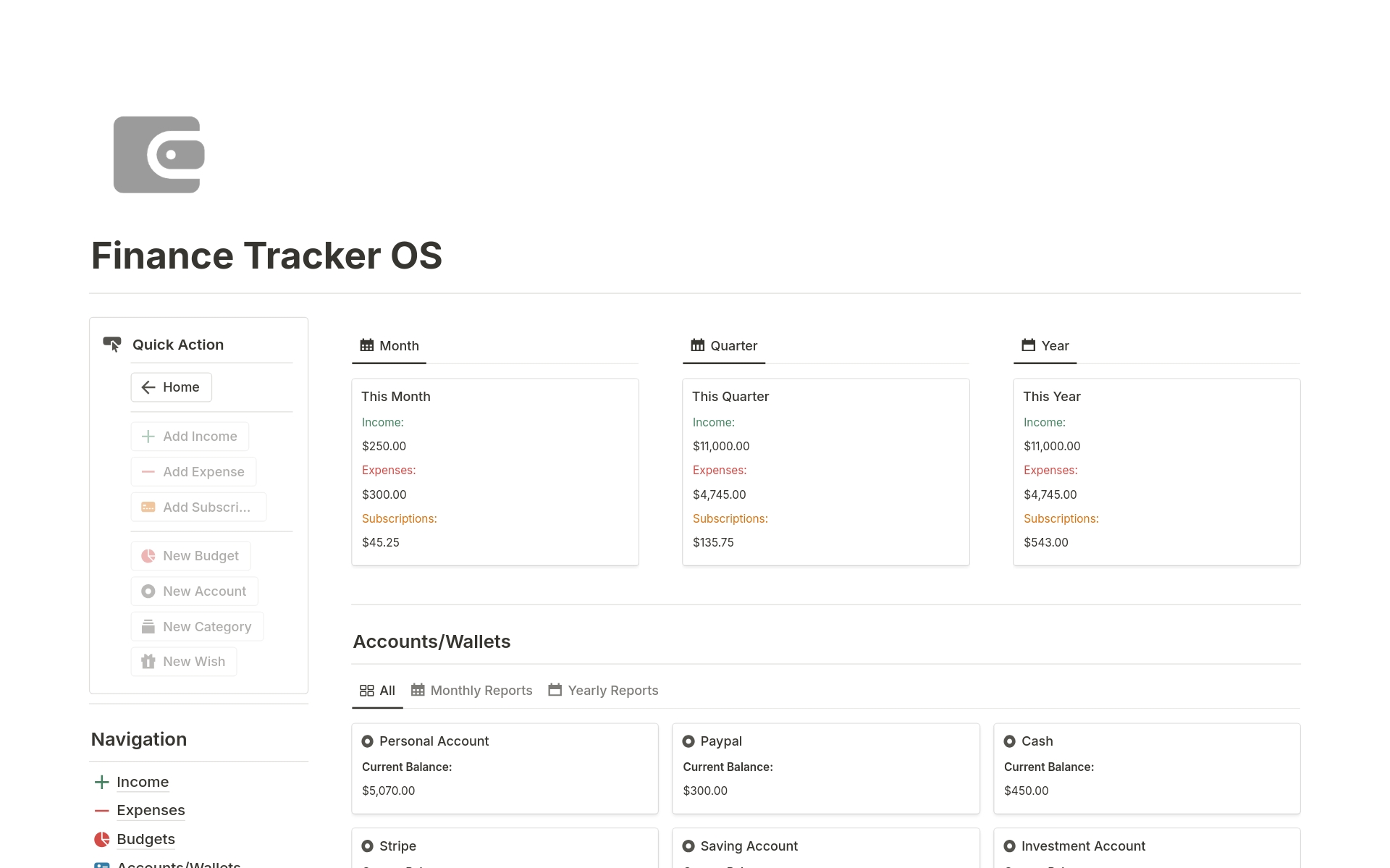Click the circle icon on Saving Account

coord(688,846)
